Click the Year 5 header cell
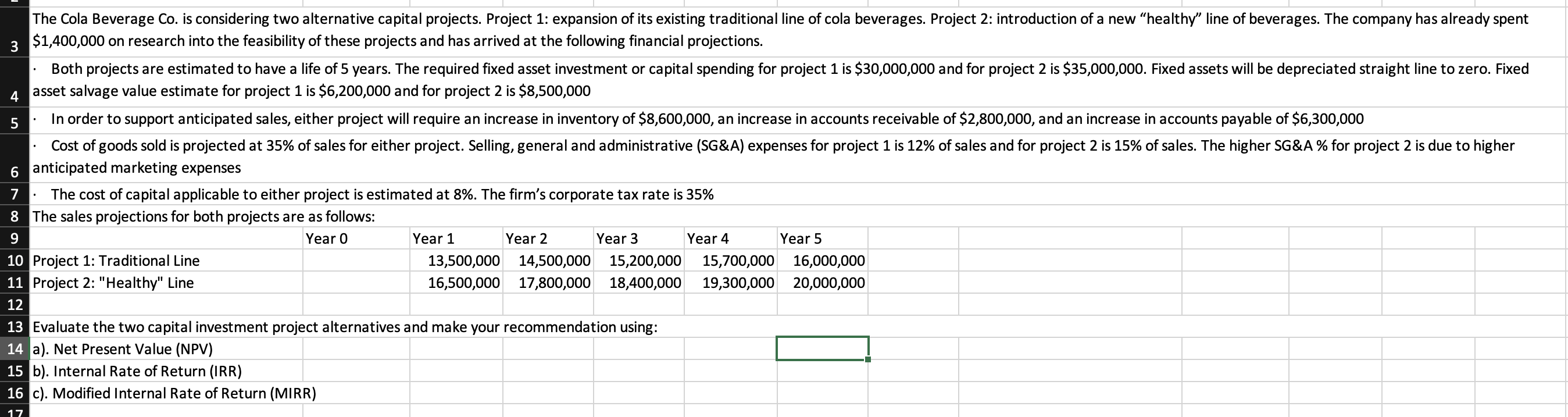The width and height of the screenshot is (1568, 417). coord(823,238)
